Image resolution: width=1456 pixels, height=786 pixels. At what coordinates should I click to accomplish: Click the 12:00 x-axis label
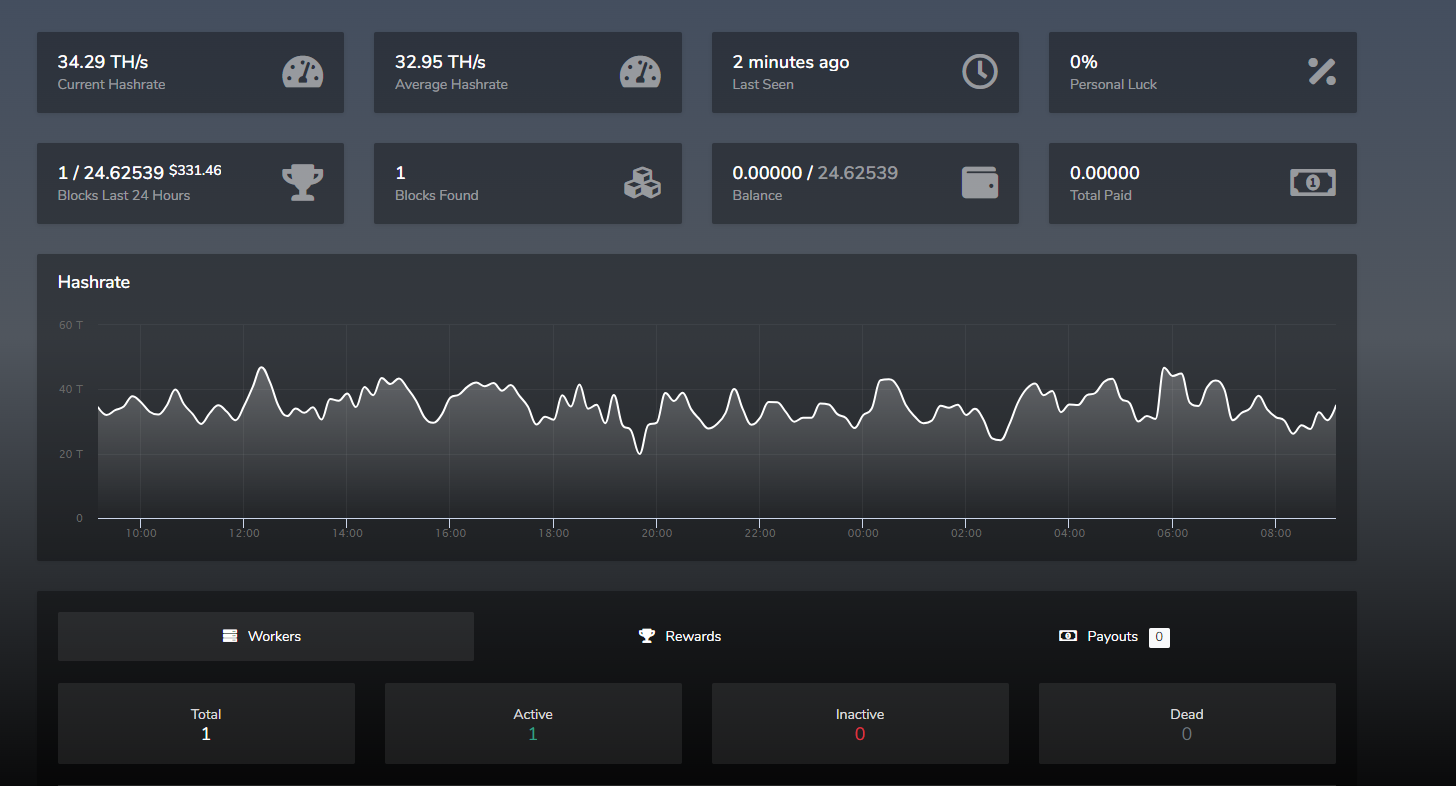point(244,533)
